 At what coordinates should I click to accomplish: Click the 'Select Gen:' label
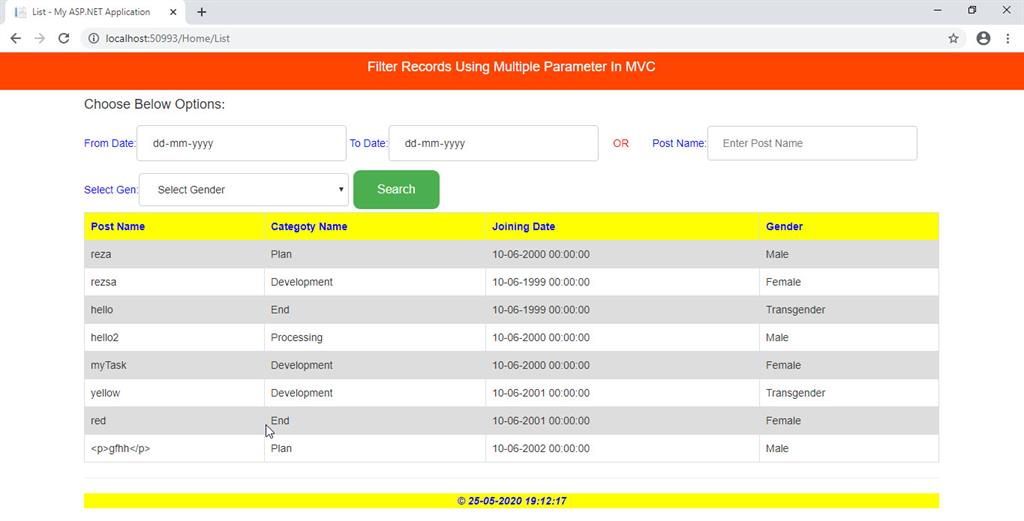click(111, 190)
